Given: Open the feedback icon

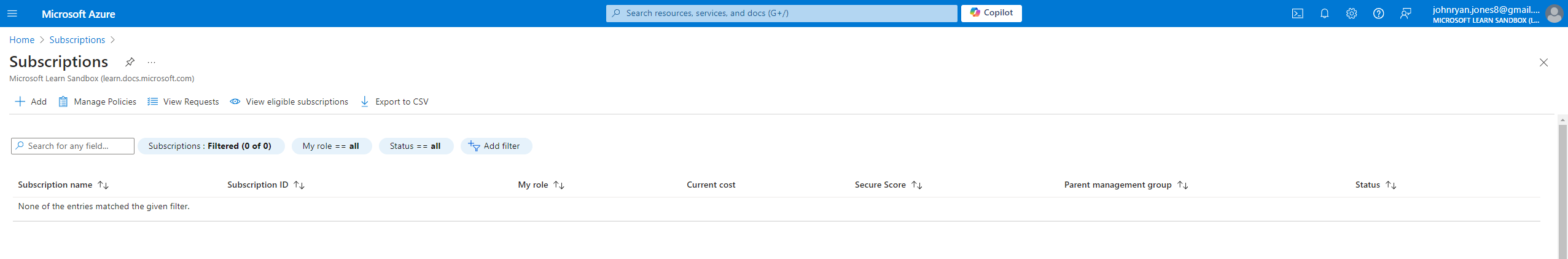Looking at the screenshot, I should coord(1405,14).
